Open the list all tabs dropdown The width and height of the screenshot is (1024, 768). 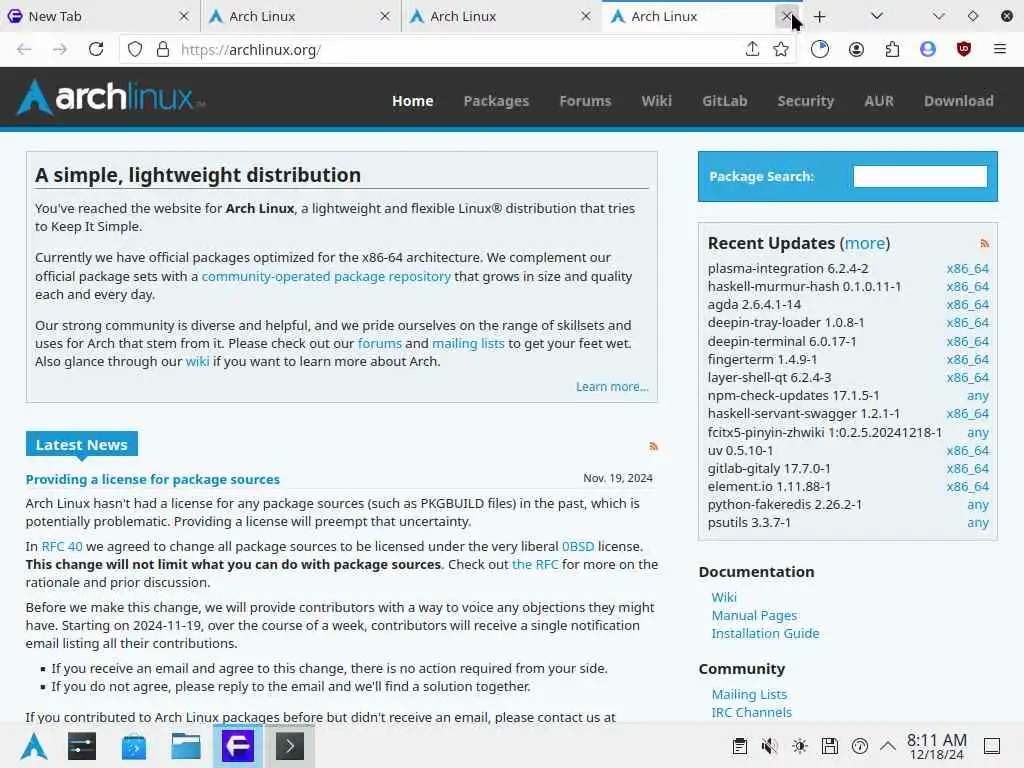877,16
